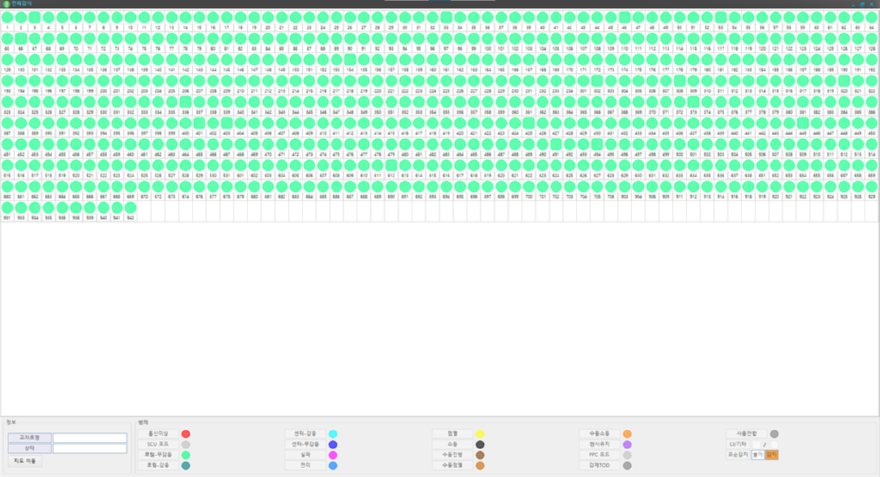Click the PPC 모드 legend label
This screenshot has height=477, width=880.
tap(599, 455)
